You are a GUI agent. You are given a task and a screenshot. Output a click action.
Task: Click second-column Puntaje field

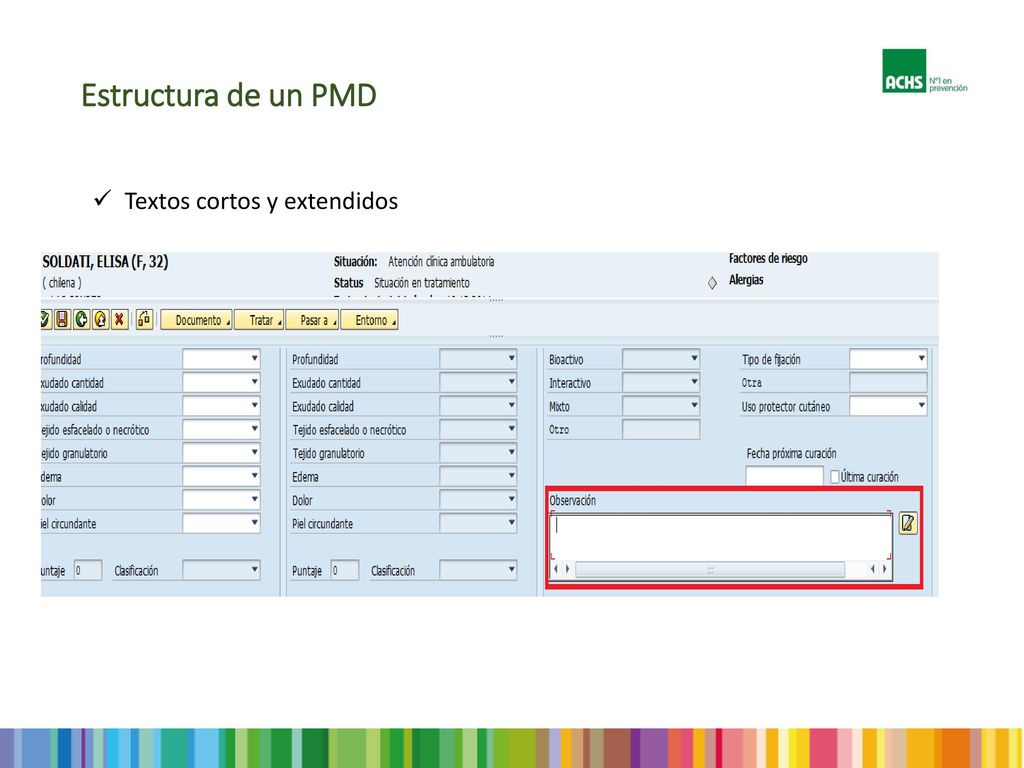pyautogui.click(x=344, y=571)
